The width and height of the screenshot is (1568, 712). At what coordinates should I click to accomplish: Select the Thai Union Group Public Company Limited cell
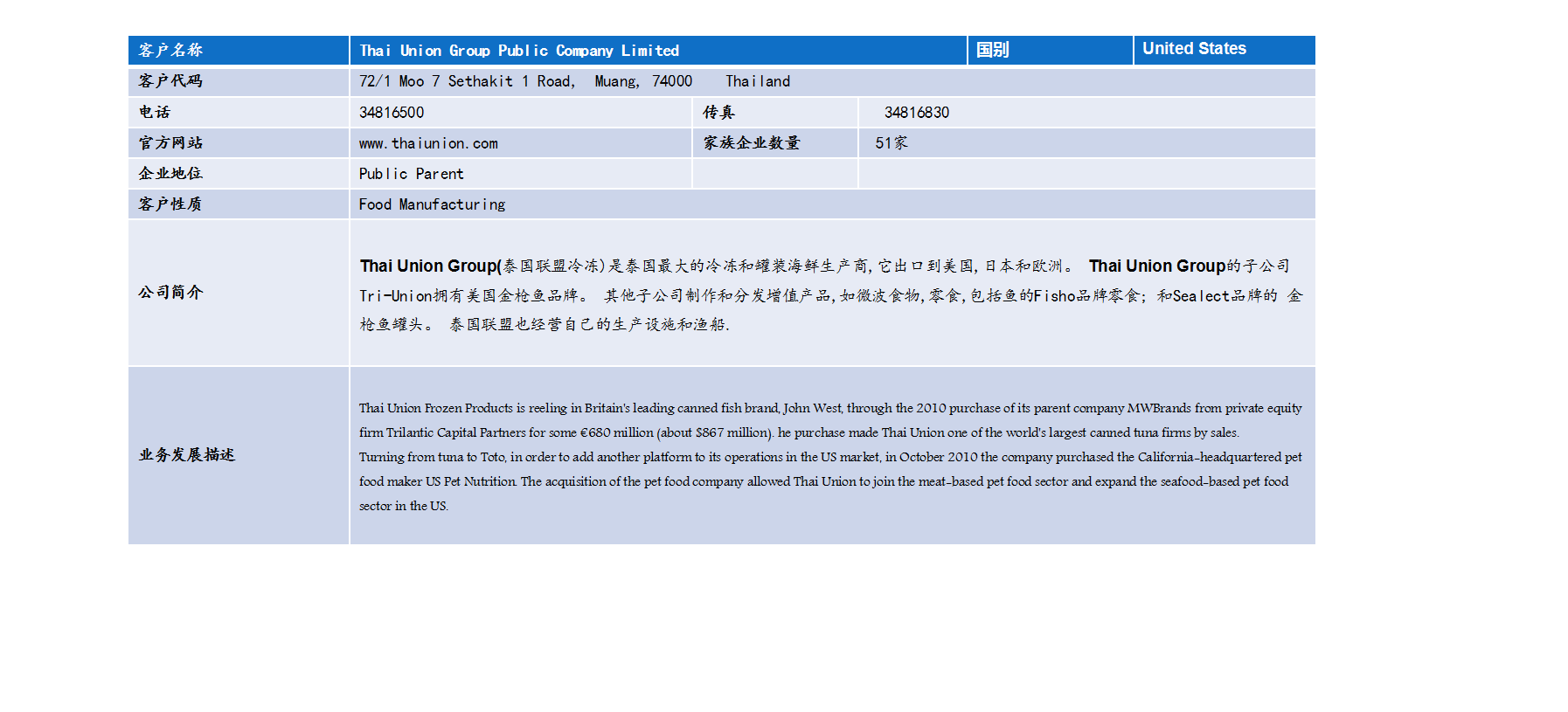(658, 50)
